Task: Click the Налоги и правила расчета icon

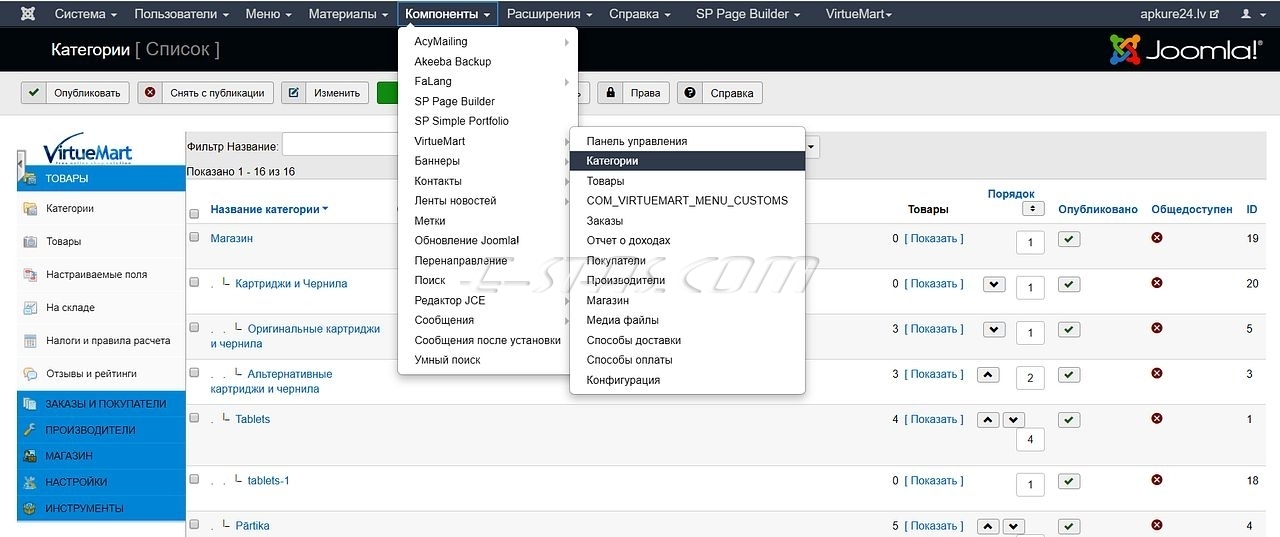Action: tap(29, 341)
